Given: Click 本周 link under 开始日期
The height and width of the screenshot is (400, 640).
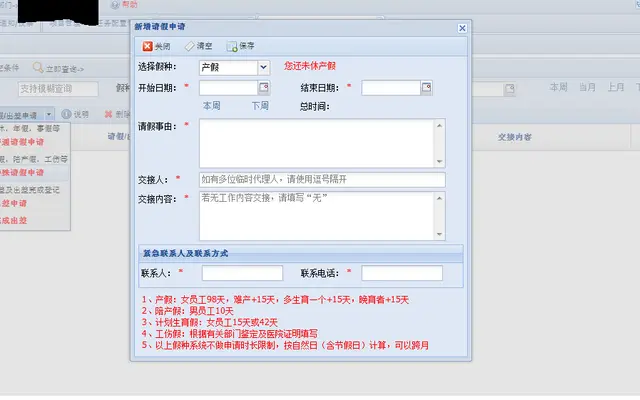Looking at the screenshot, I should click(x=211, y=106).
